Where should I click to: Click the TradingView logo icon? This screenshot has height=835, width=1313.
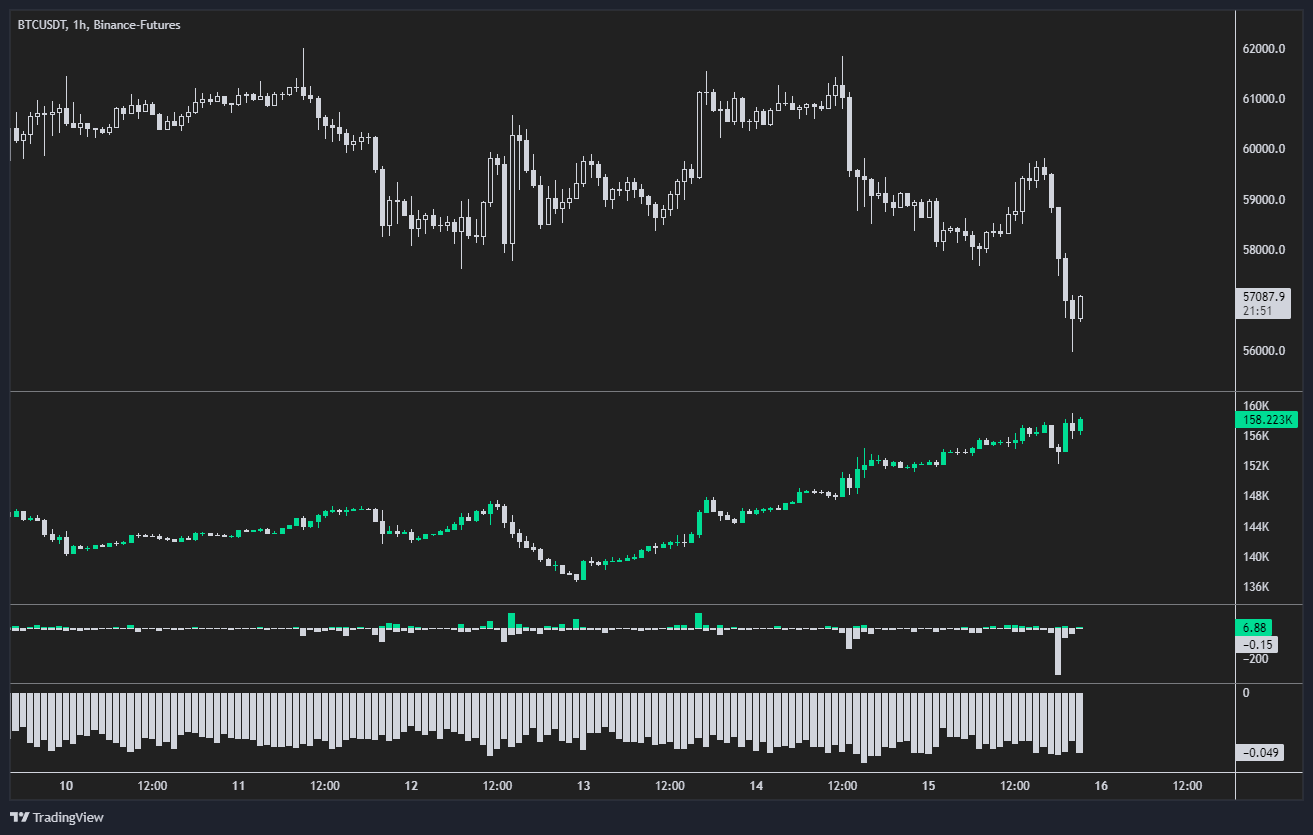[19, 817]
